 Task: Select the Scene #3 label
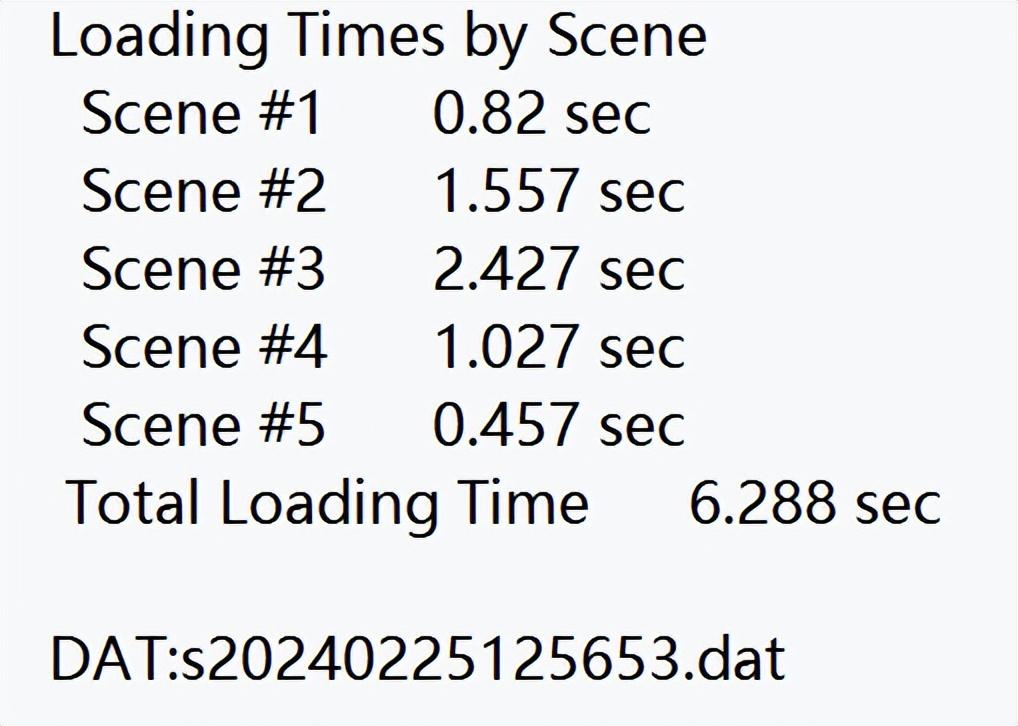coord(203,269)
